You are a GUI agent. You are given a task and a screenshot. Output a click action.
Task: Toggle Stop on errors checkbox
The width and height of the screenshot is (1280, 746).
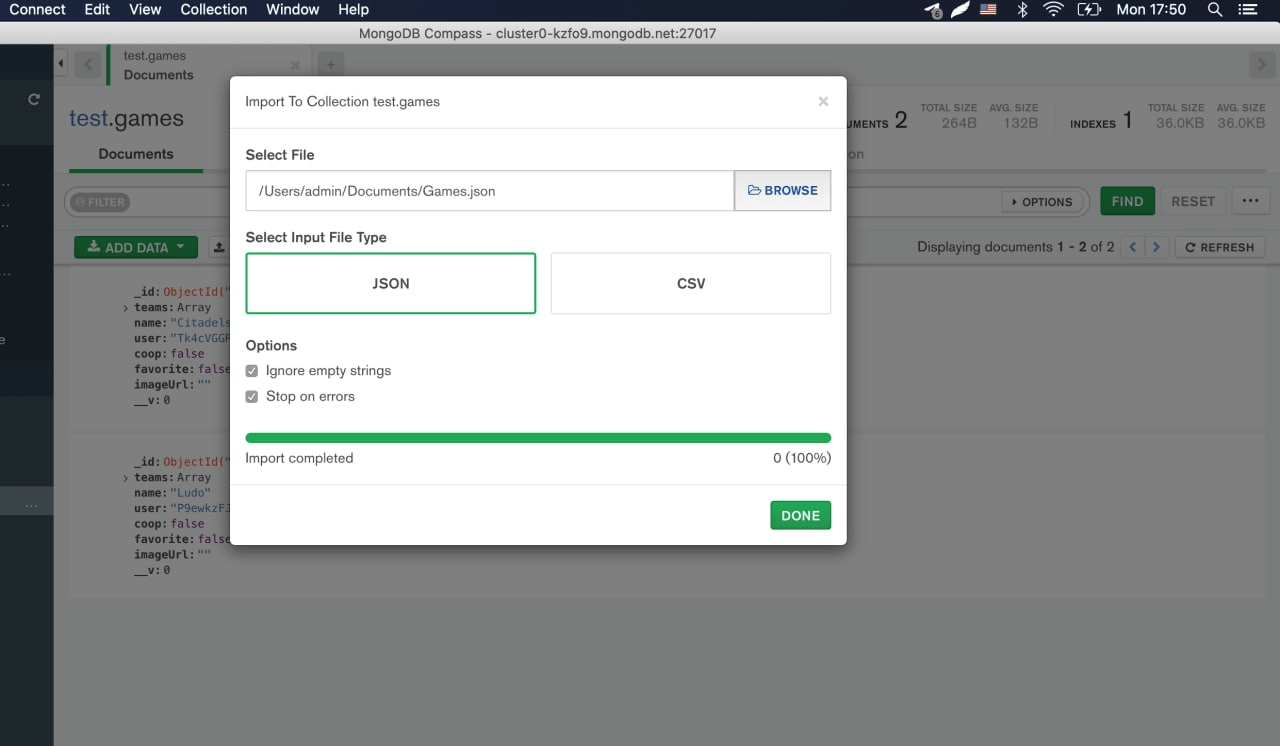tap(252, 397)
